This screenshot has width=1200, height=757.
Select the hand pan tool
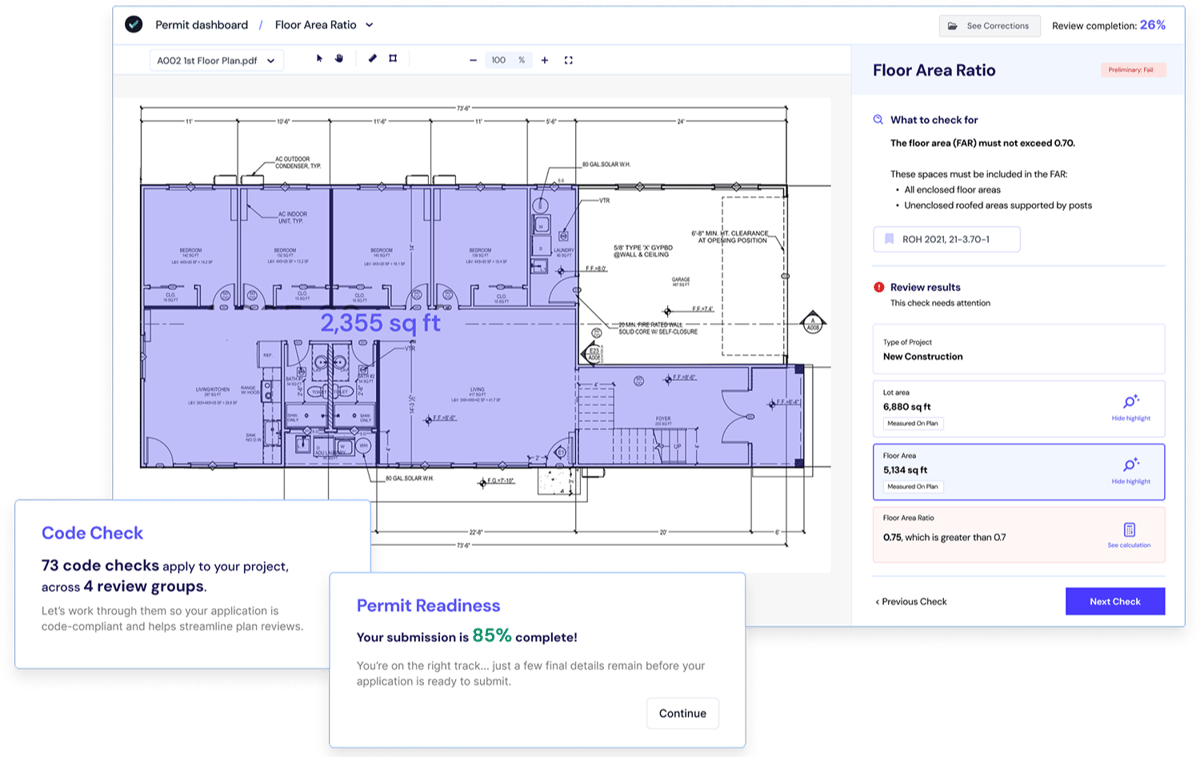[x=339, y=59]
